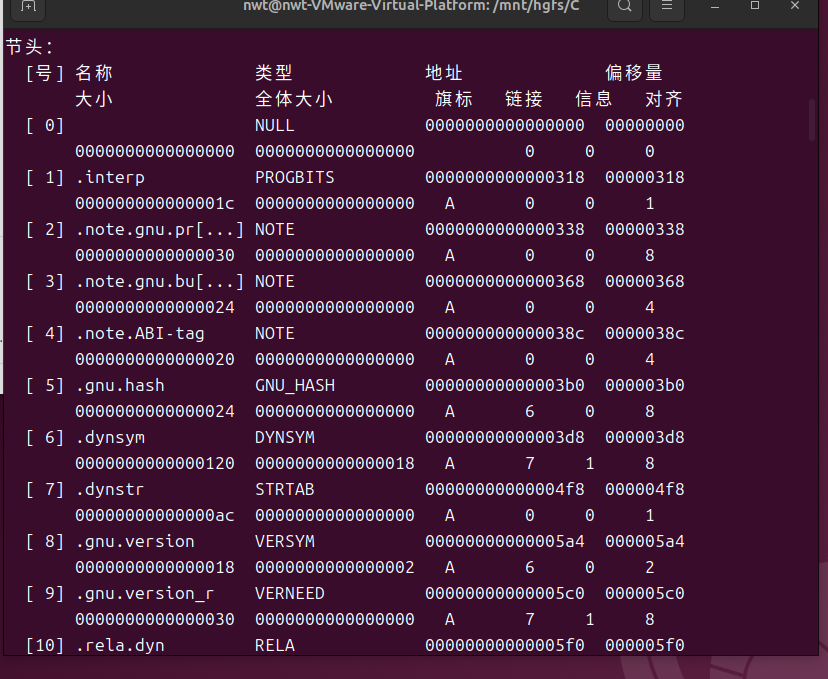Click offset value 00000318
The image size is (828, 679).
645,177
